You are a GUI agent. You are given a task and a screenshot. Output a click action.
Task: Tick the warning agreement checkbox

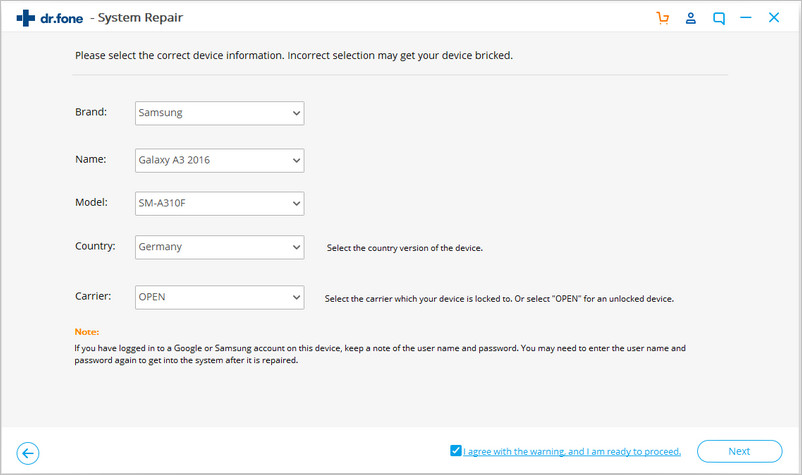coord(456,451)
